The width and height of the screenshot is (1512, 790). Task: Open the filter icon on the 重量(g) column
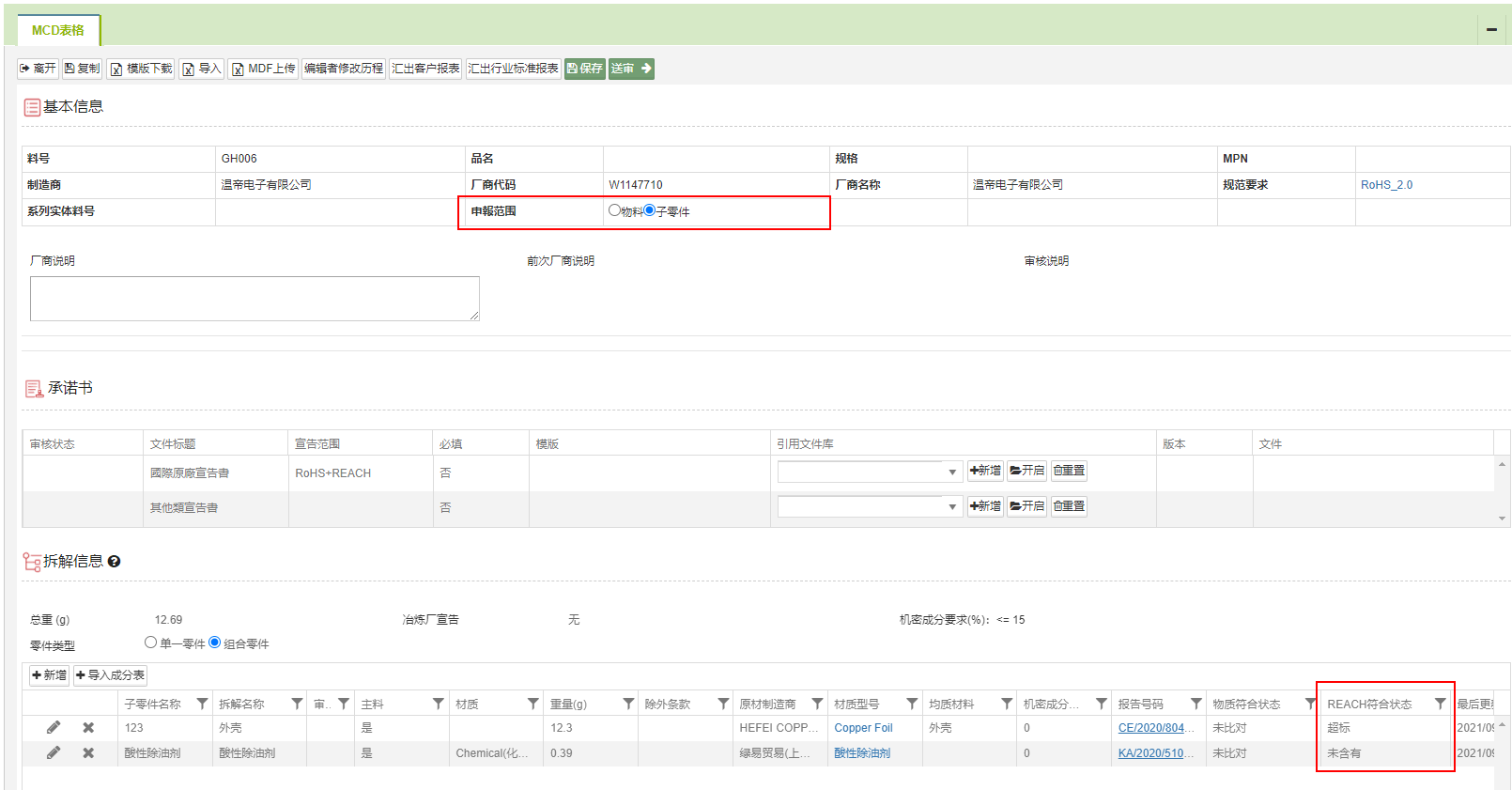pyautogui.click(x=628, y=704)
